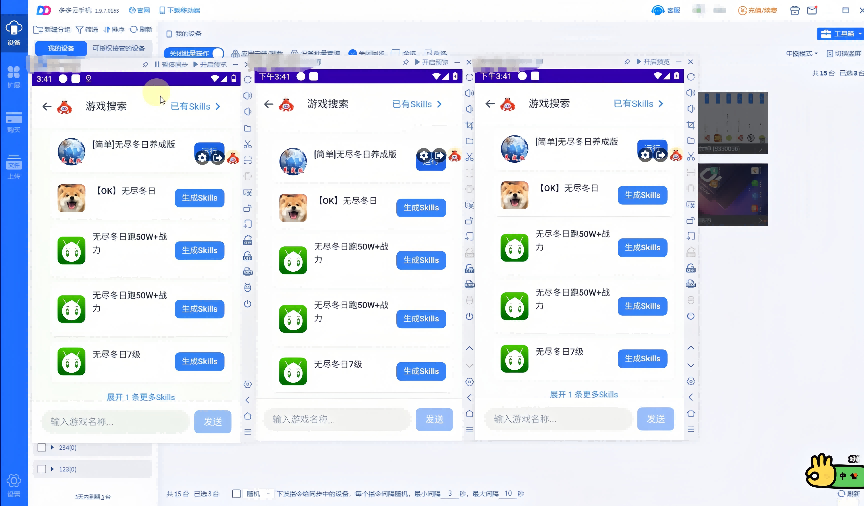Open 已有Skills in right phone
864x506 pixels.
tap(639, 104)
